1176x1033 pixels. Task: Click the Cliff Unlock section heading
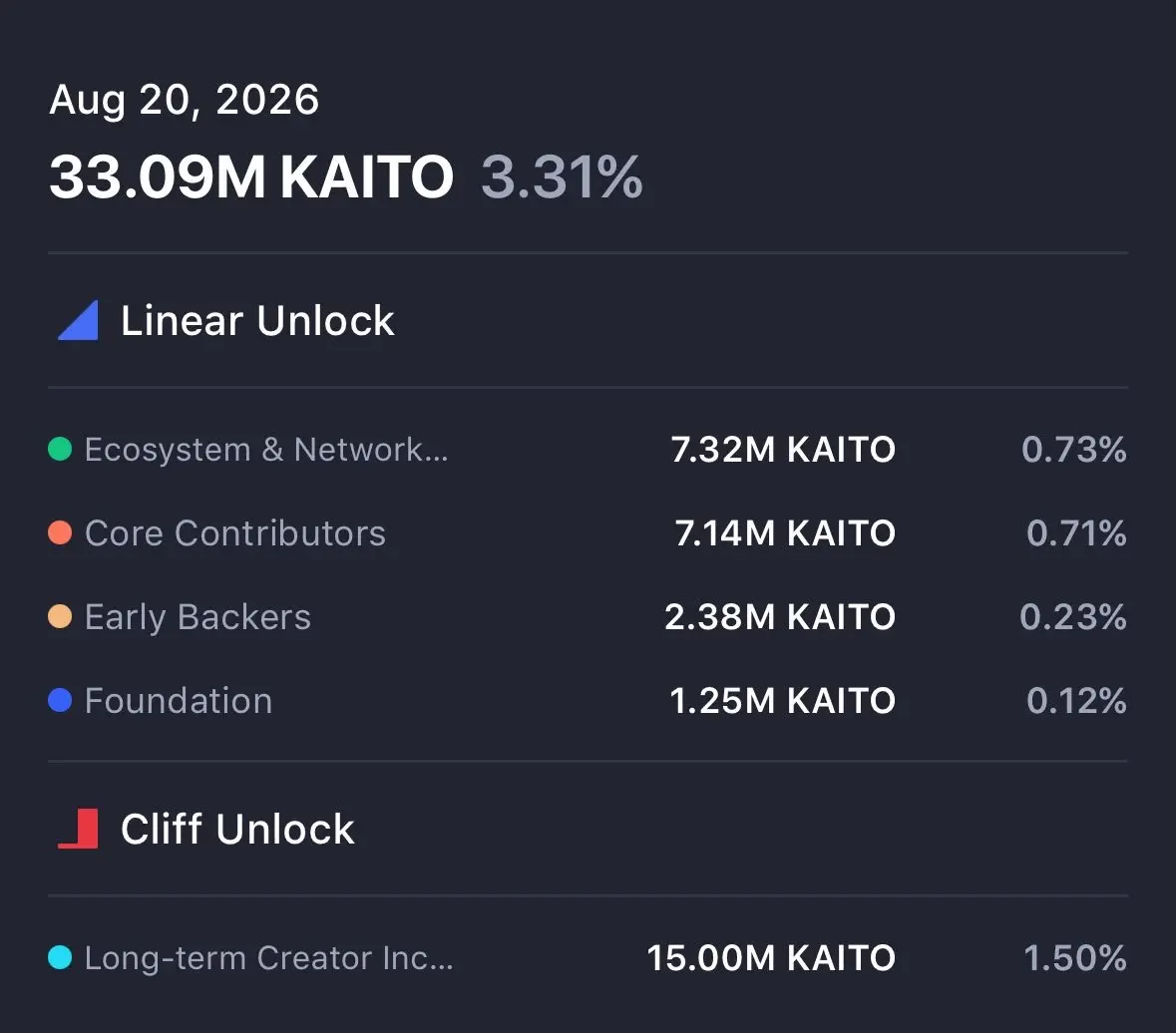pyautogui.click(x=237, y=830)
